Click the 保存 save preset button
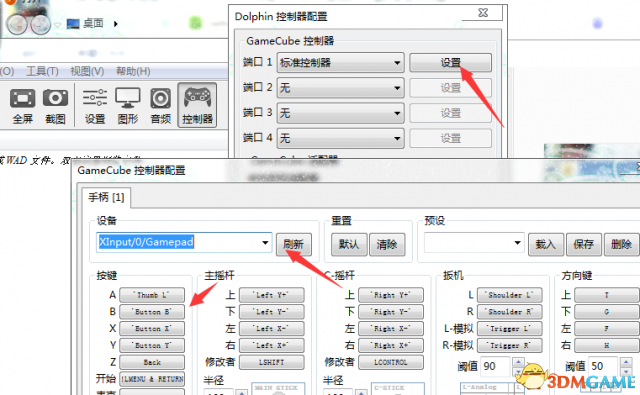 click(x=584, y=244)
